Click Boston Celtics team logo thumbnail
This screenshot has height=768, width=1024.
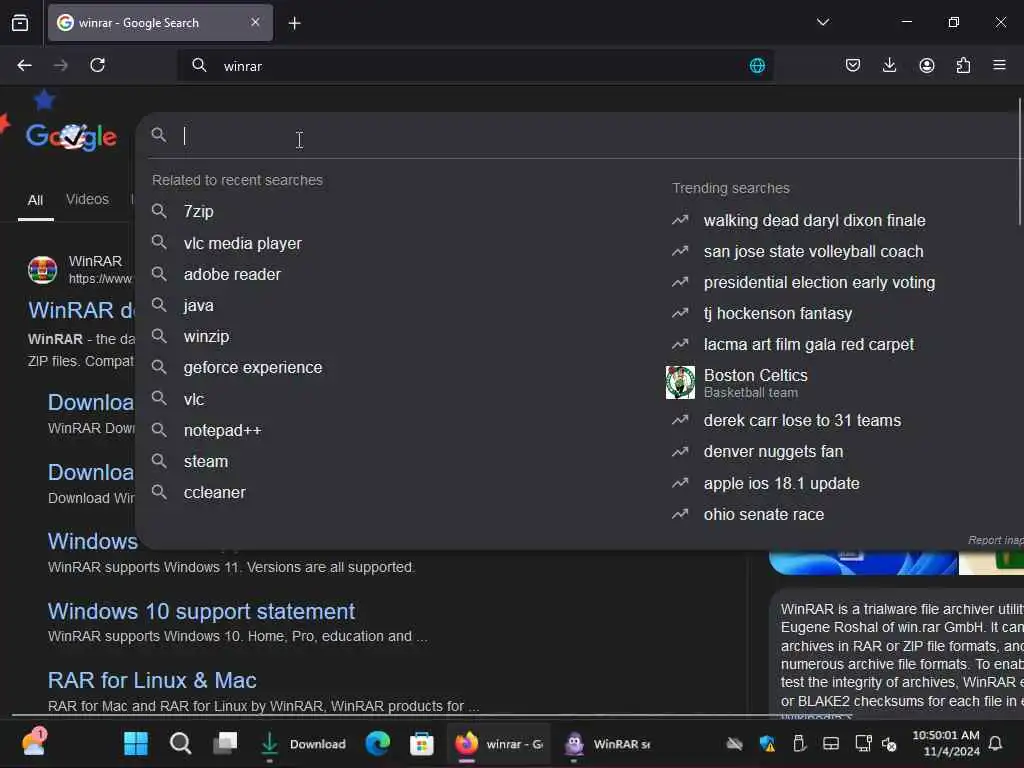pos(680,382)
